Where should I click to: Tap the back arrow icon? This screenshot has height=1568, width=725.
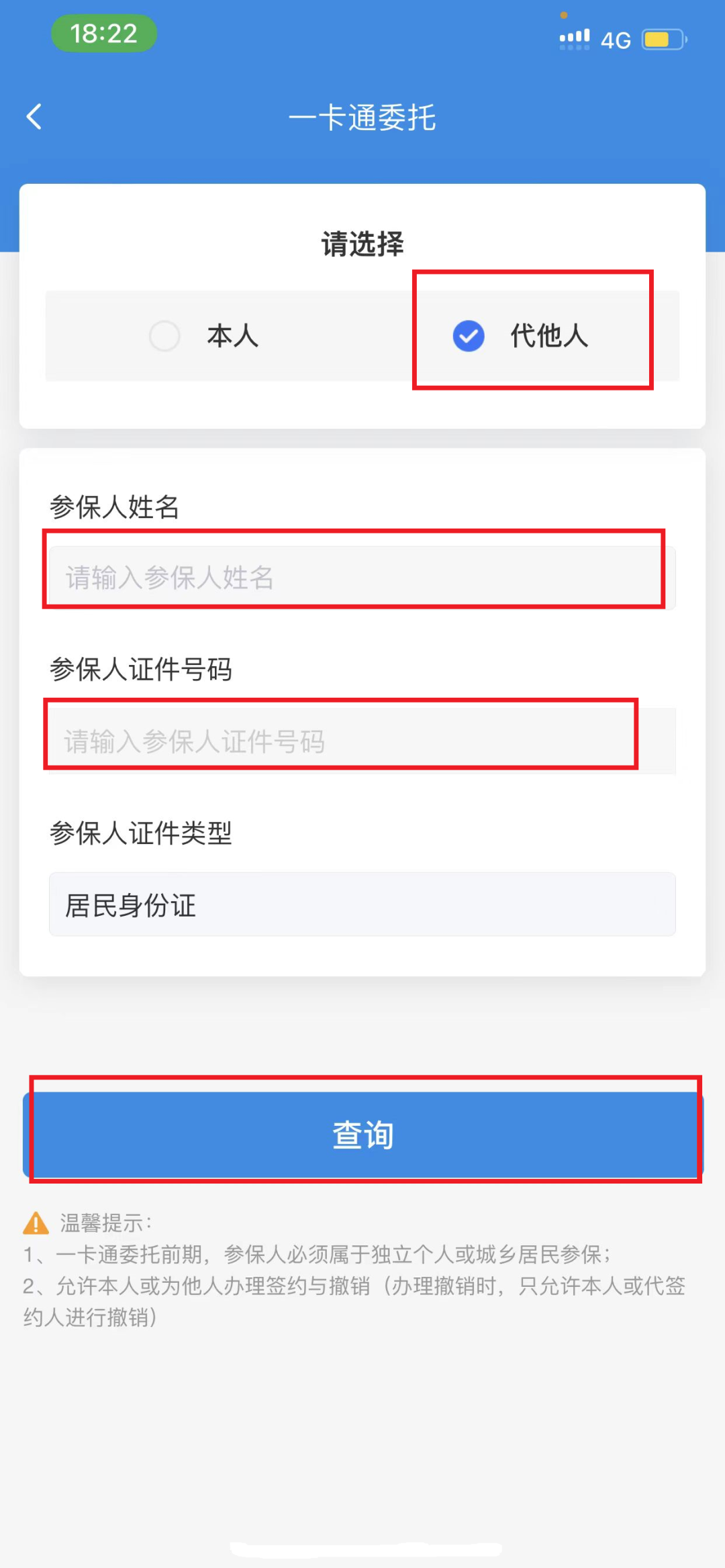click(x=34, y=117)
